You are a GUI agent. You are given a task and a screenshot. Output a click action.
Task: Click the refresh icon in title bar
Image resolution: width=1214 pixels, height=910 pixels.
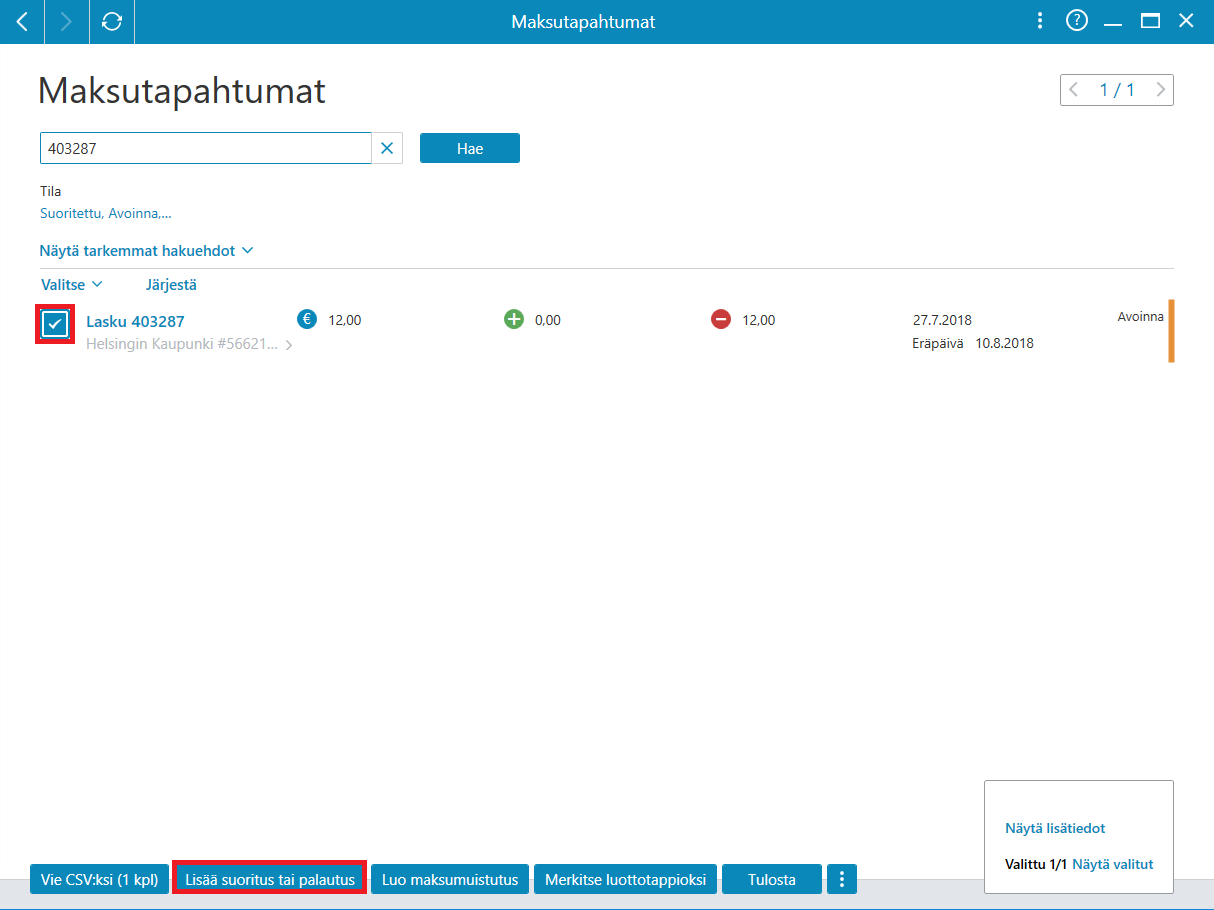click(x=112, y=21)
